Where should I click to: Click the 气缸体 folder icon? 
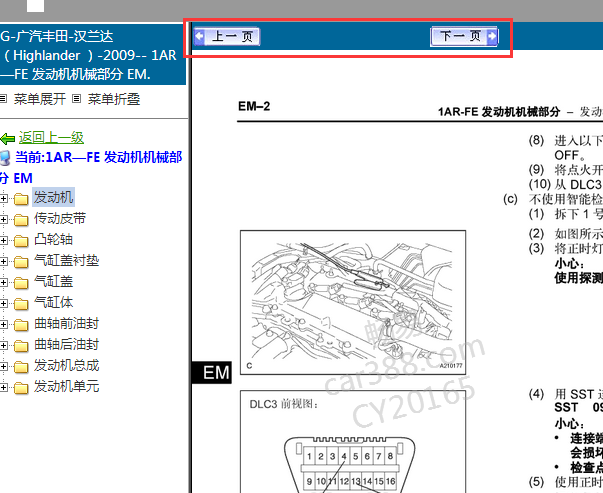[x=21, y=304]
